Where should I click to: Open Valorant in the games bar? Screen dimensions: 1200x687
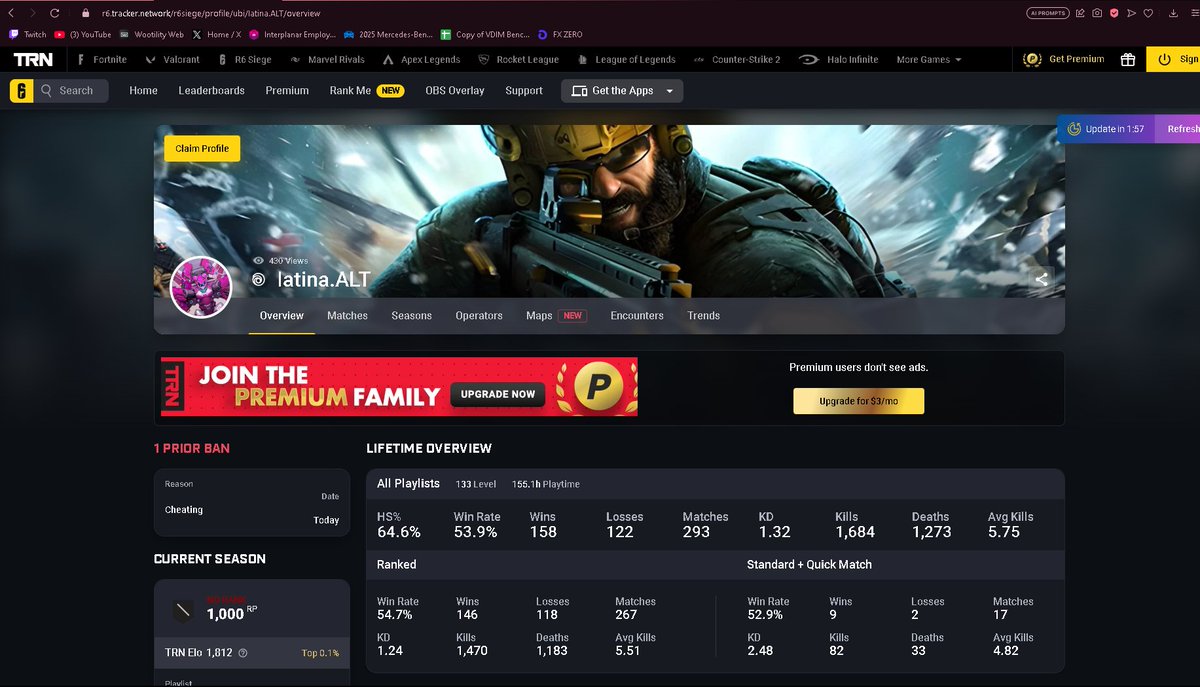[174, 59]
